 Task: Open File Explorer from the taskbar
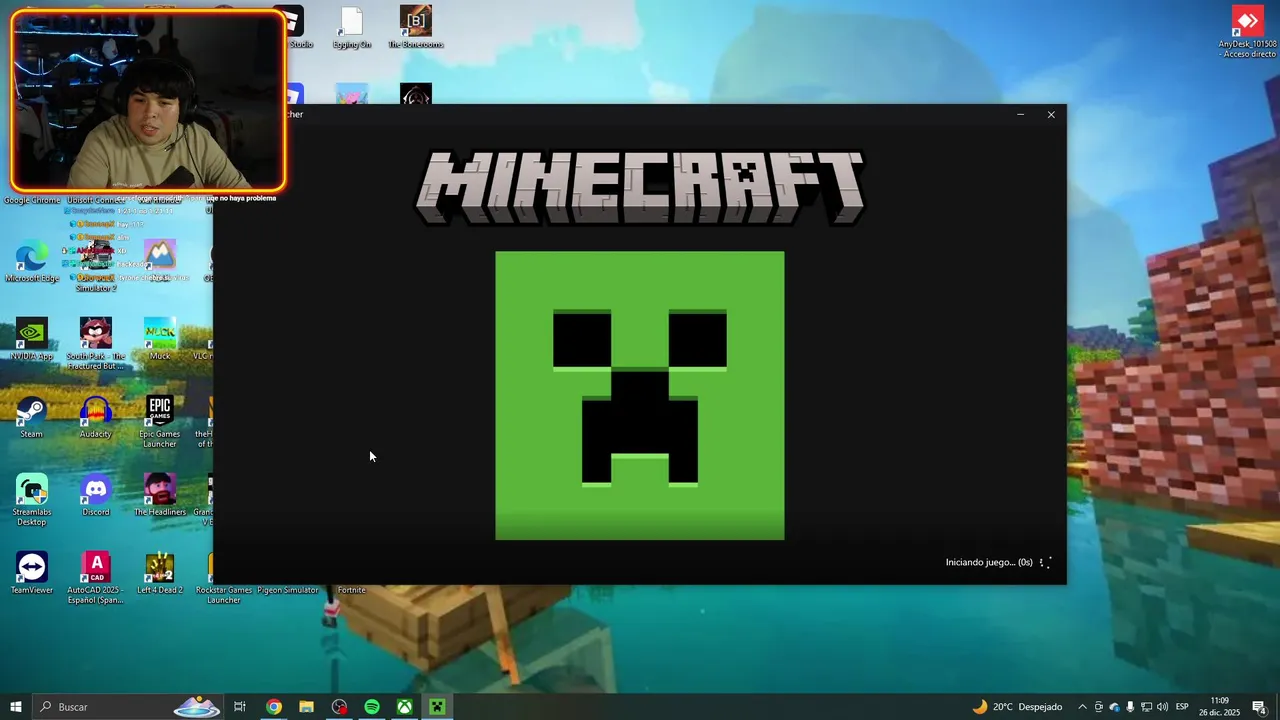[307, 707]
